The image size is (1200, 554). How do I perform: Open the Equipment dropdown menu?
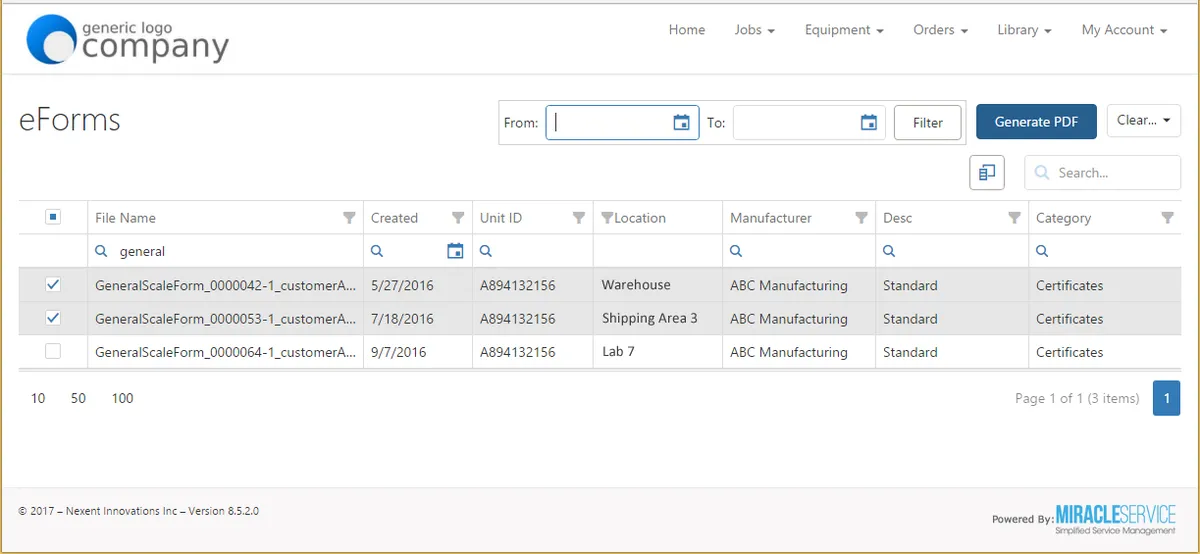843,30
